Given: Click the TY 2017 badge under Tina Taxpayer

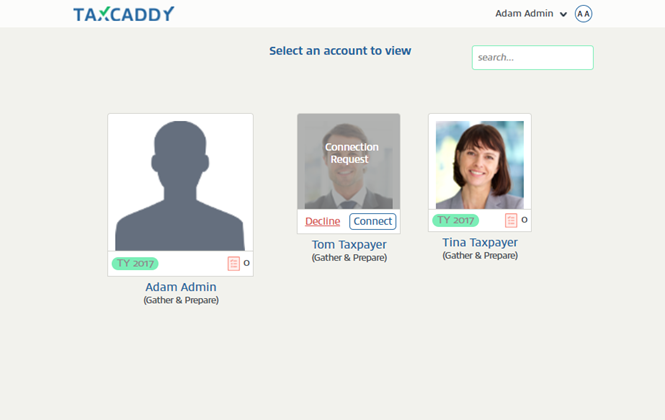Looking at the screenshot, I should (455, 220).
